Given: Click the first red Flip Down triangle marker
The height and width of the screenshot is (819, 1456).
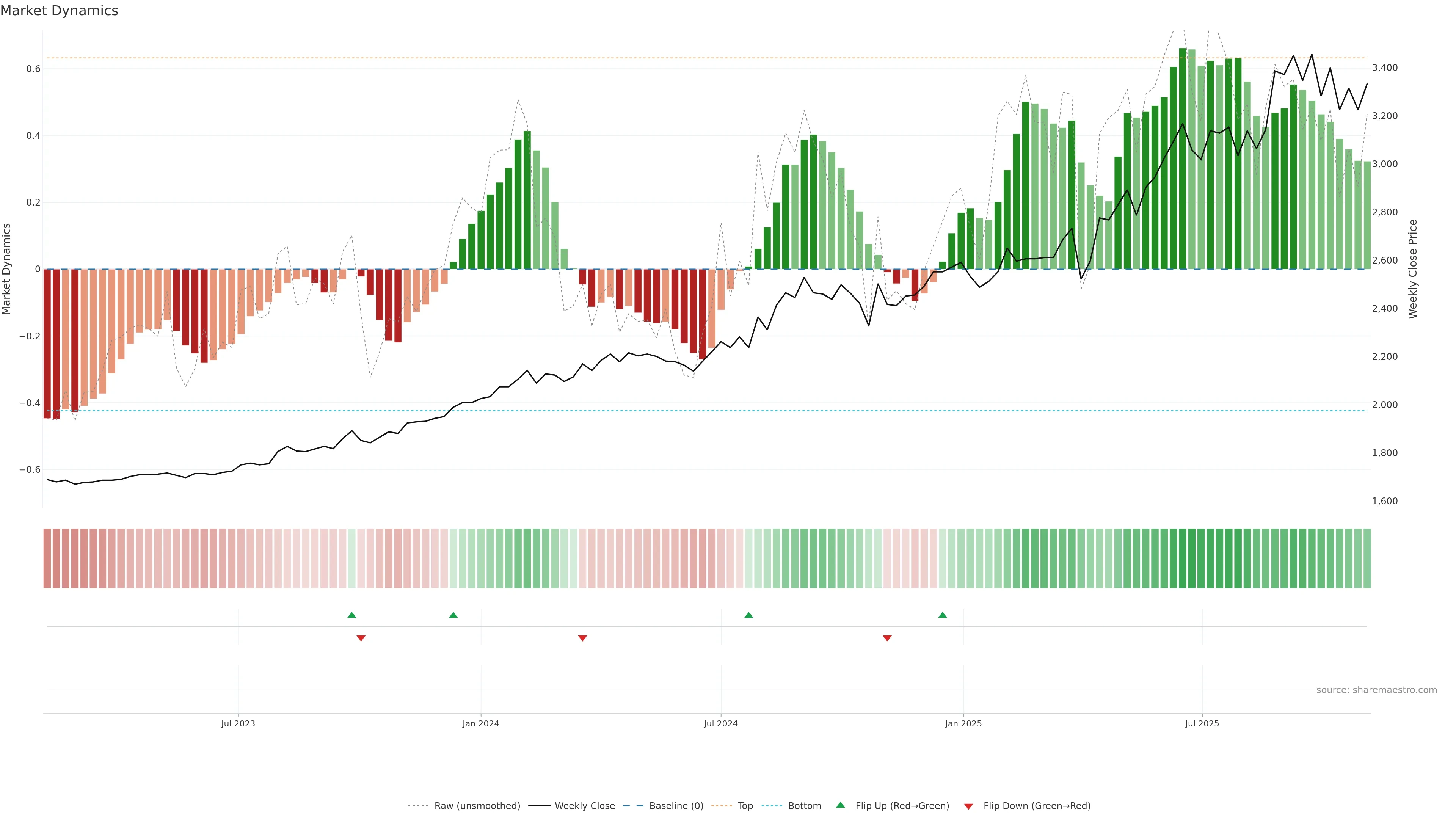Looking at the screenshot, I should point(361,638).
